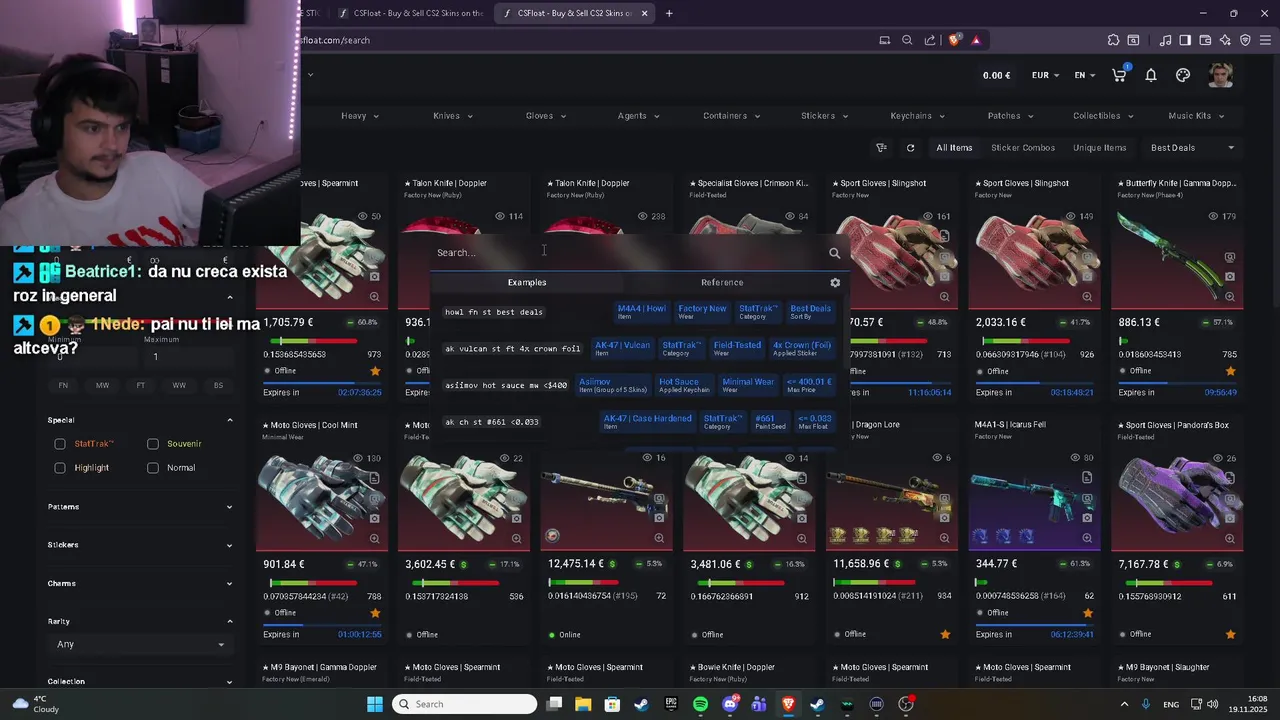Viewport: 1280px width, 720px height.
Task: Click the share page icon in address bar
Action: tap(930, 40)
